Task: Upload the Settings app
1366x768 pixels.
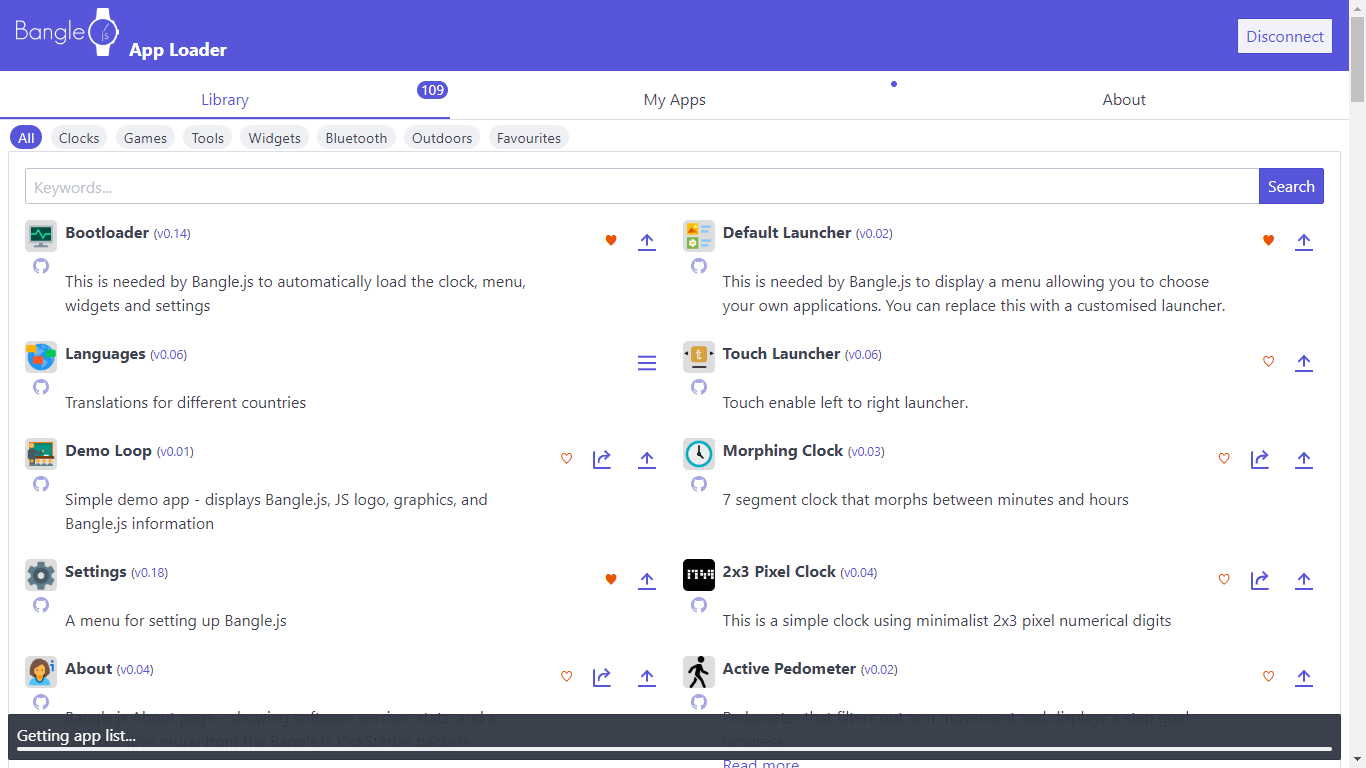Action: click(x=647, y=580)
